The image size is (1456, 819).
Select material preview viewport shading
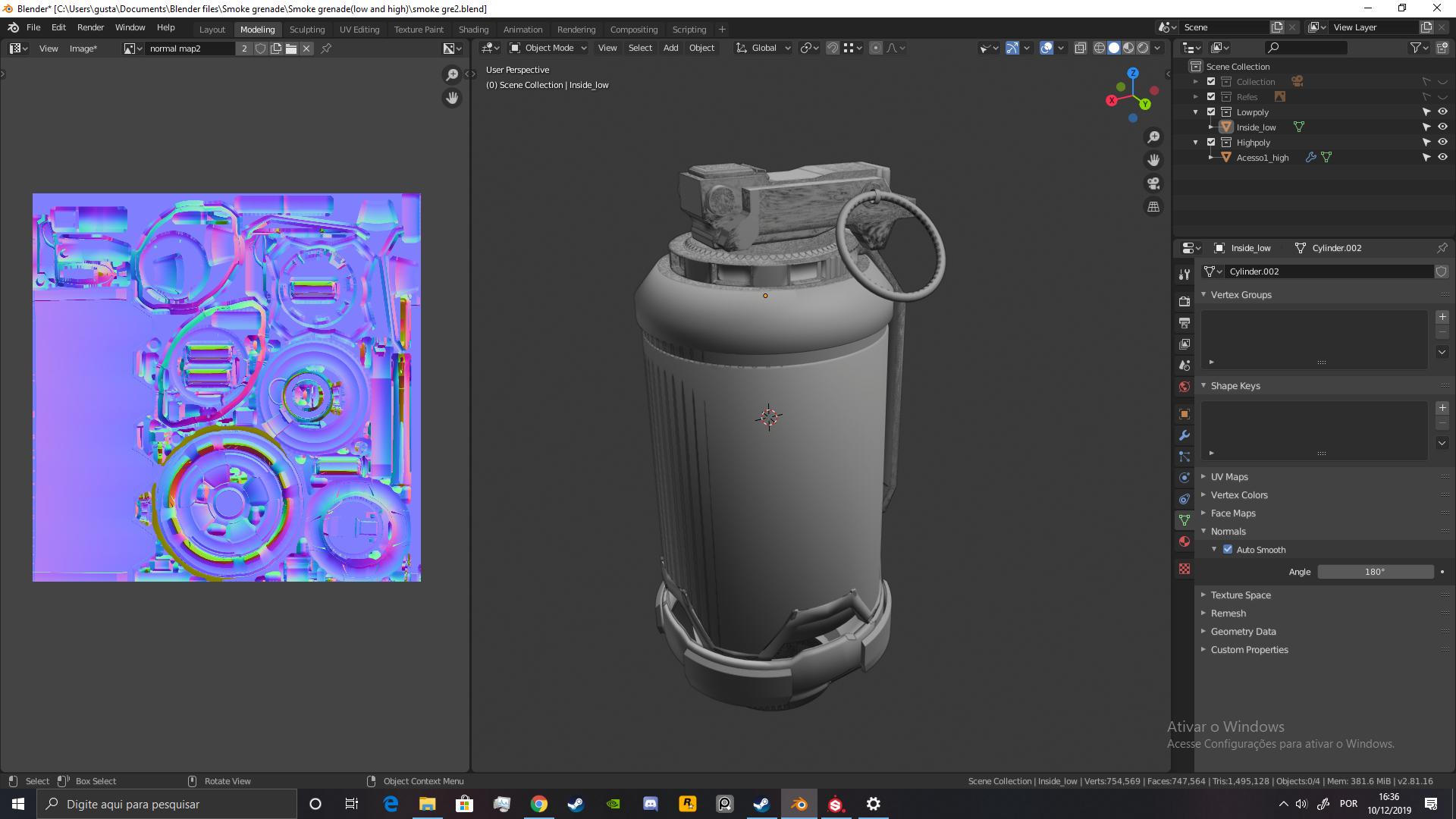click(x=1128, y=48)
